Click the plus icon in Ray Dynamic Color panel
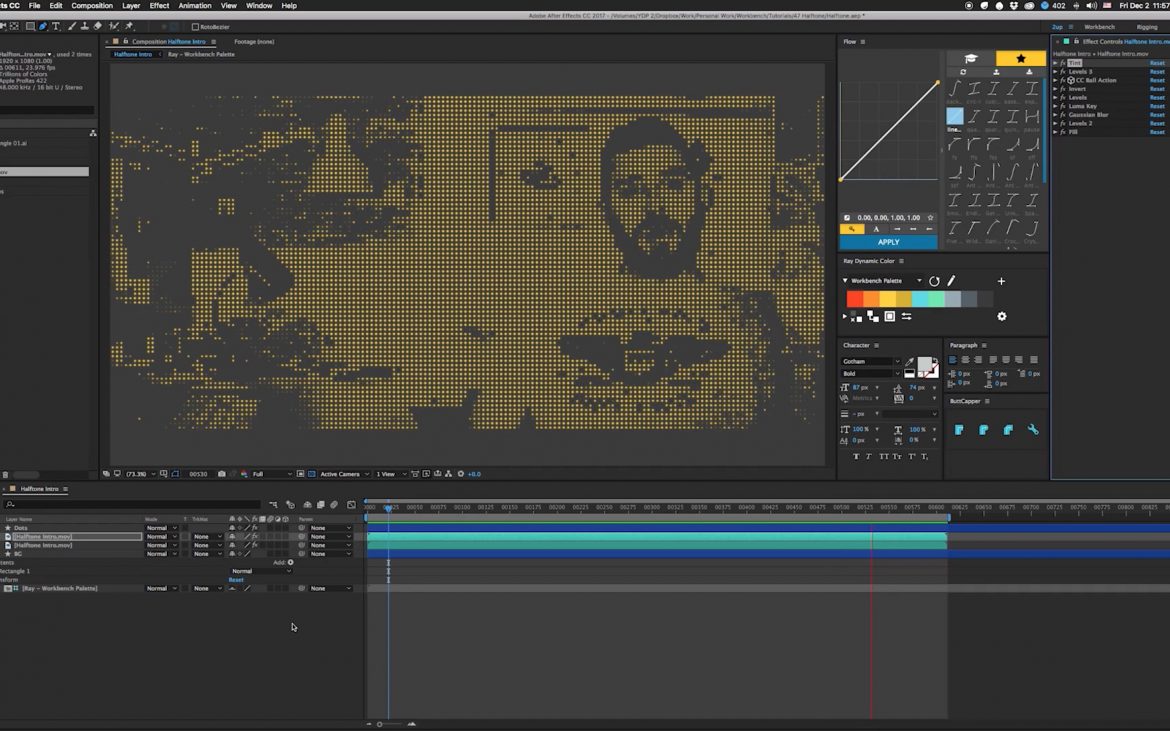The image size is (1170, 731). point(1001,281)
